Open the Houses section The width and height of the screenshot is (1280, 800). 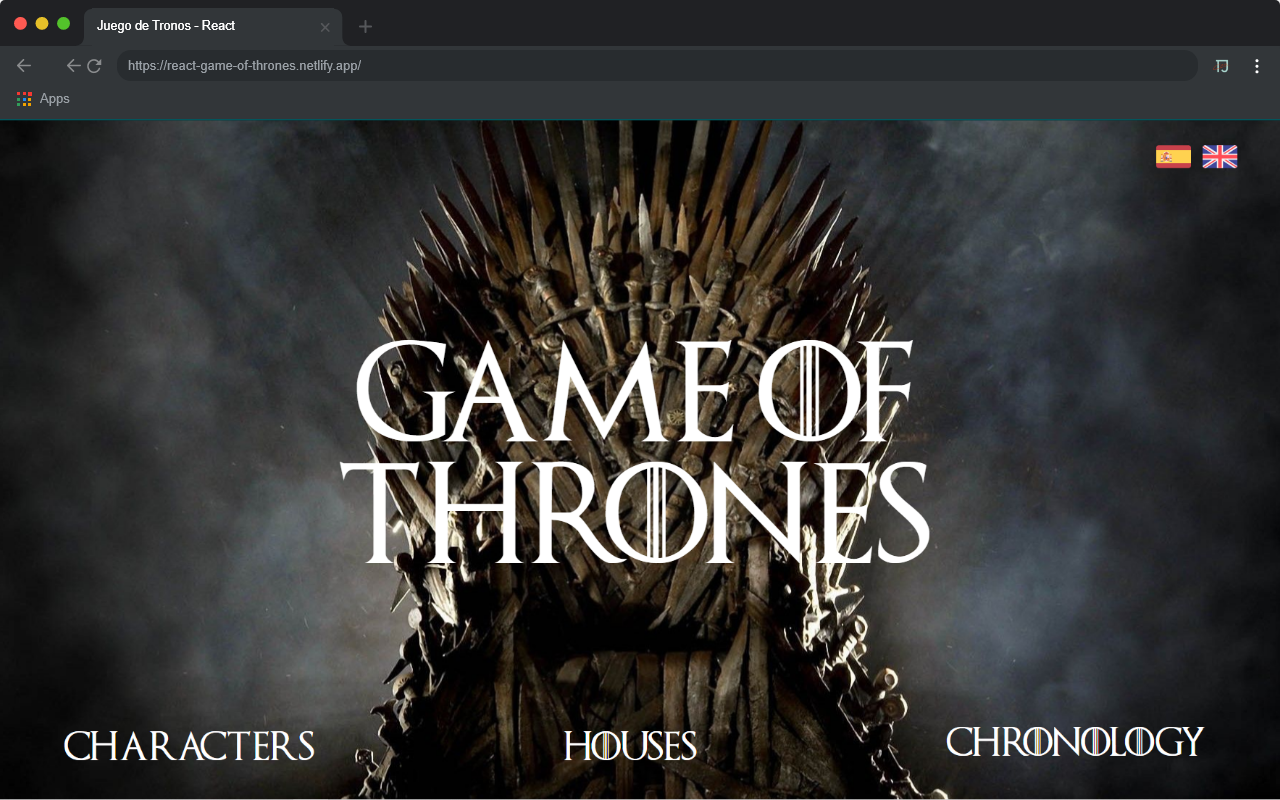[630, 746]
